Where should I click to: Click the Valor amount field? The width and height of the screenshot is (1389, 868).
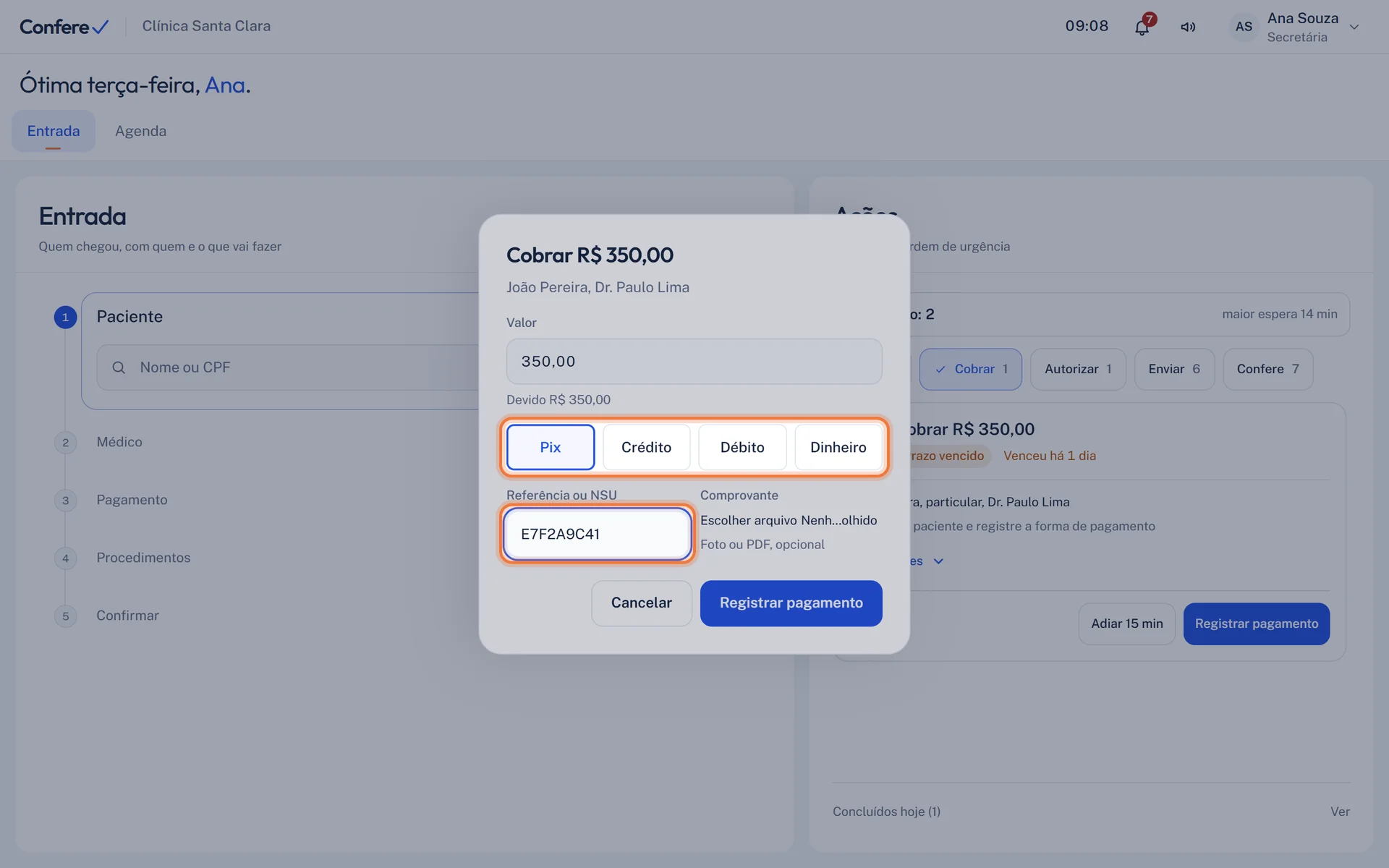pos(694,361)
